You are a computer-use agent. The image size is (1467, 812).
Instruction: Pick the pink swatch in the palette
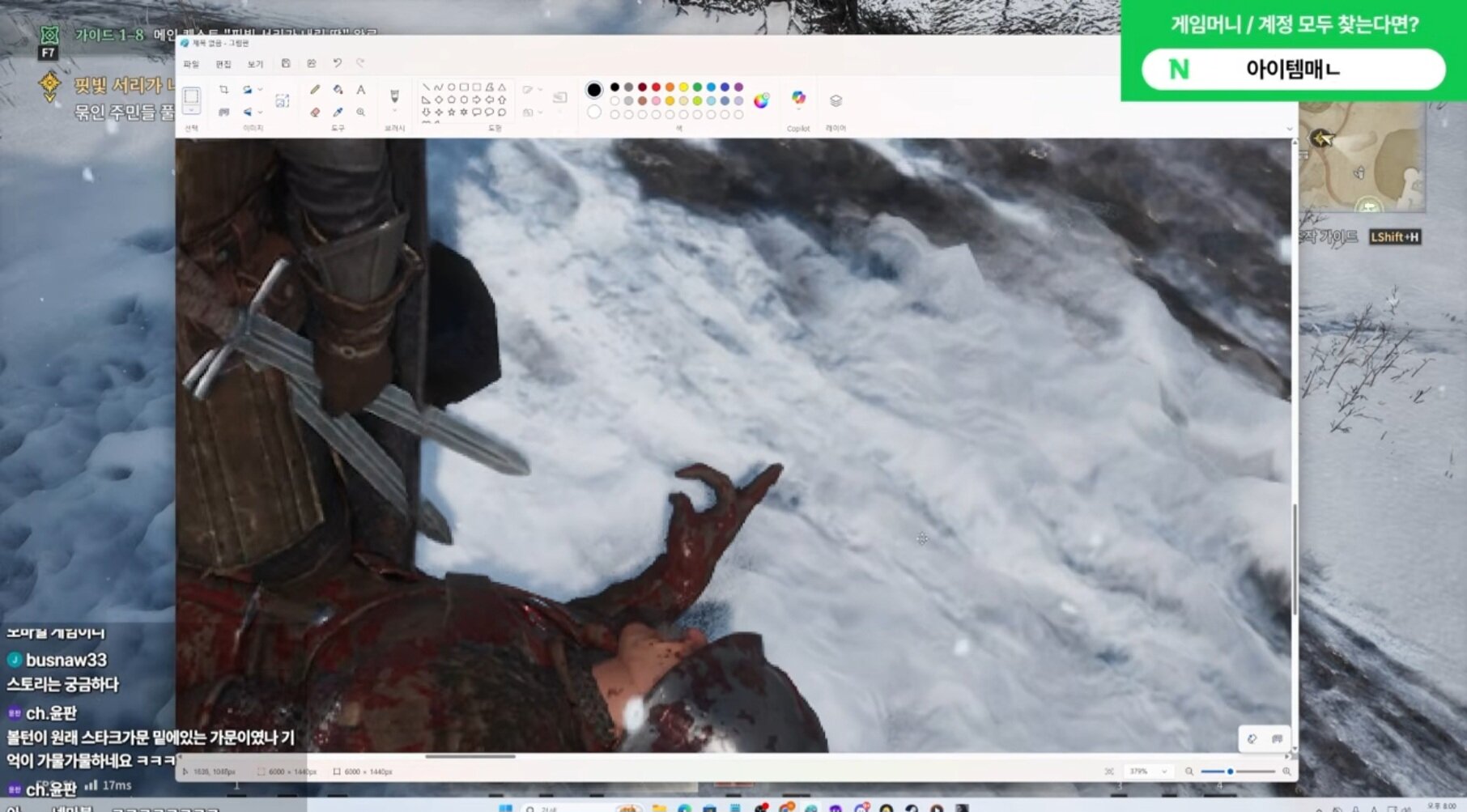[x=656, y=100]
